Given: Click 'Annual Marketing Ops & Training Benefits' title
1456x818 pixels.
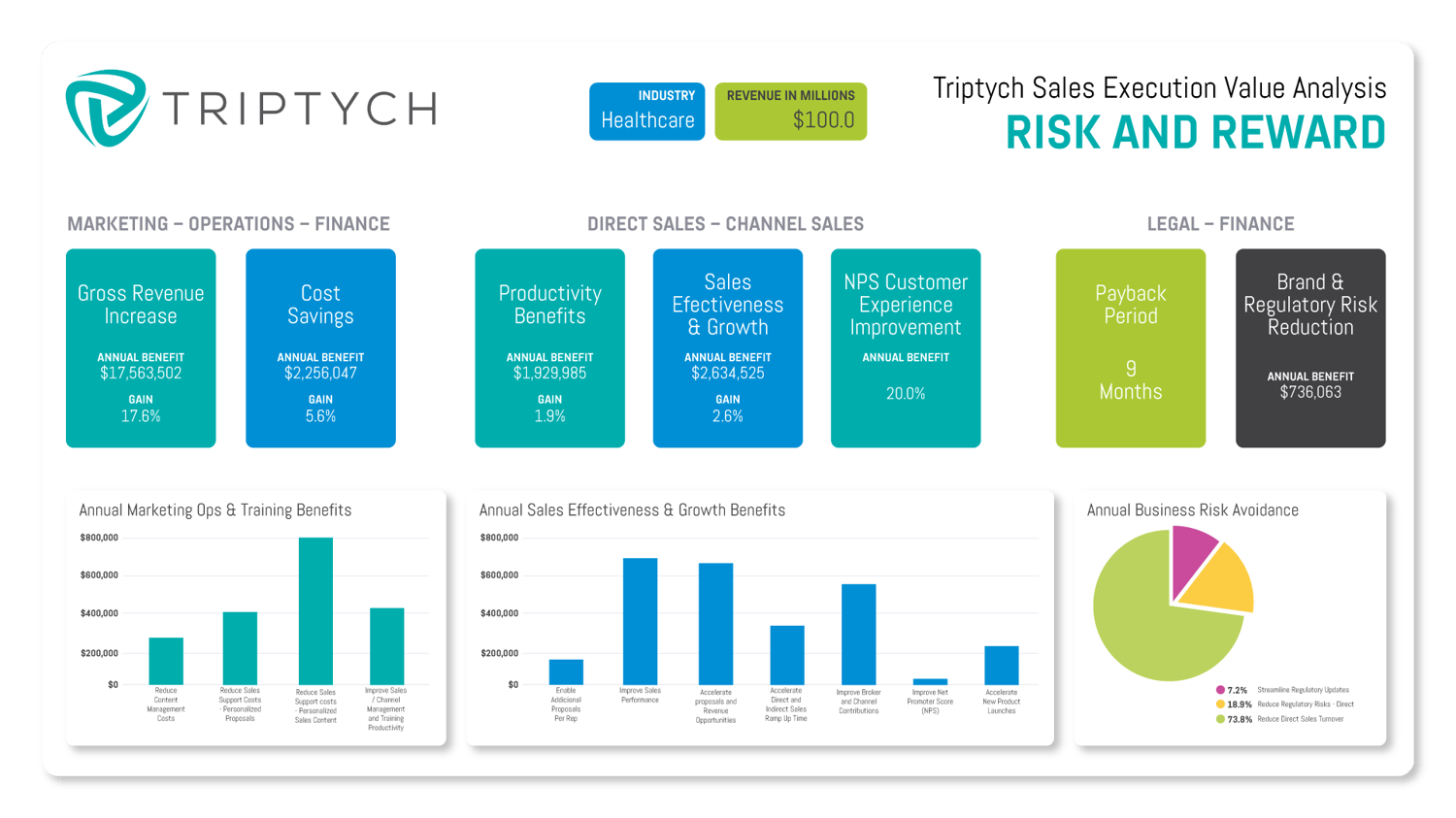Looking at the screenshot, I should [x=215, y=510].
